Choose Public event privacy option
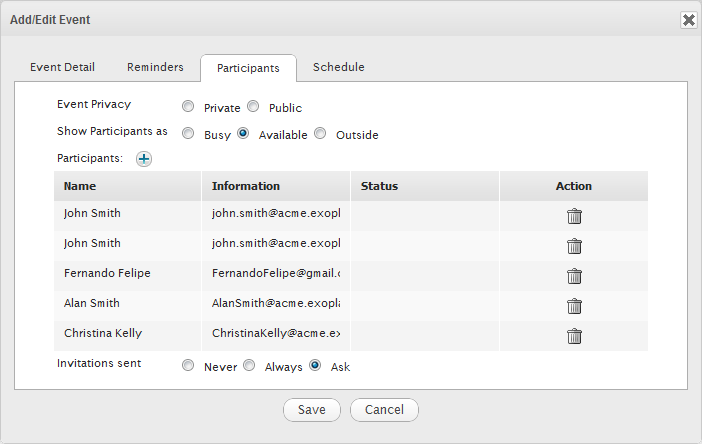Screen dimensions: 702x444 click(x=253, y=107)
